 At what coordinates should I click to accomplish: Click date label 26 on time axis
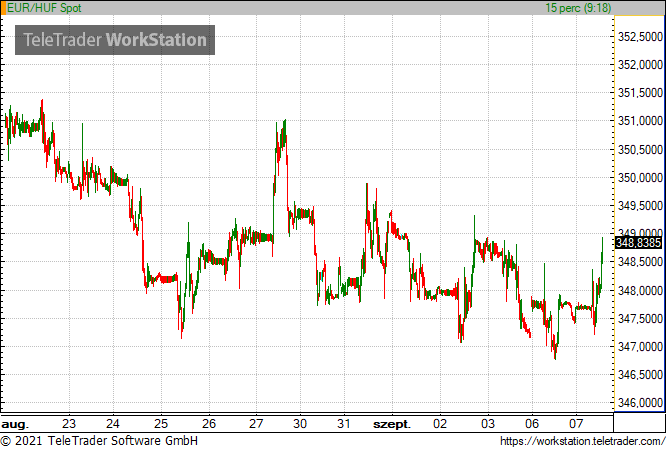[209, 424]
